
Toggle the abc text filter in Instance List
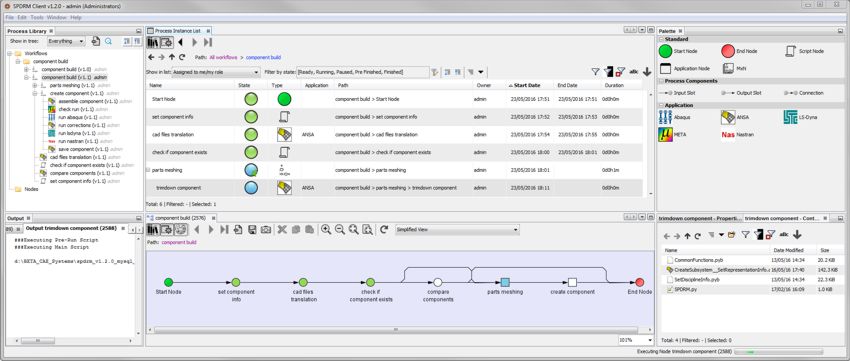634,72
